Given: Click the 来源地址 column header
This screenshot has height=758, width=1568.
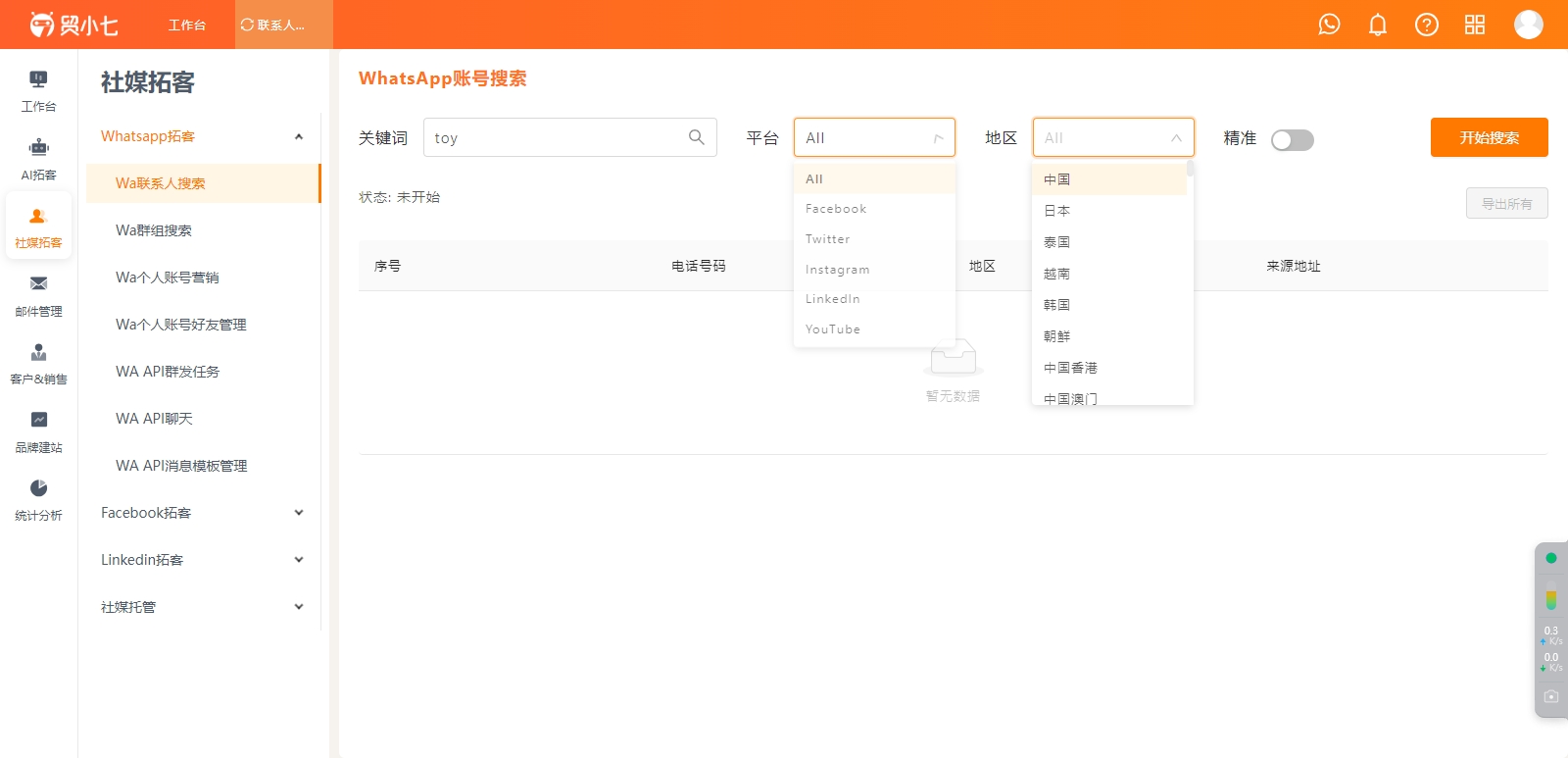Looking at the screenshot, I should tap(1294, 266).
